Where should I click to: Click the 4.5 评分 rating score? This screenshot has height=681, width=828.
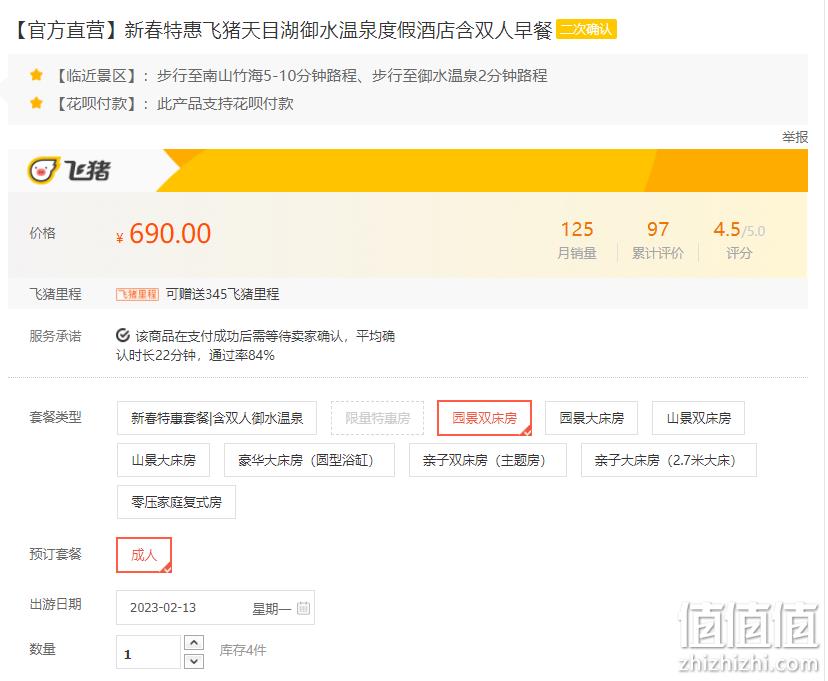[739, 240]
